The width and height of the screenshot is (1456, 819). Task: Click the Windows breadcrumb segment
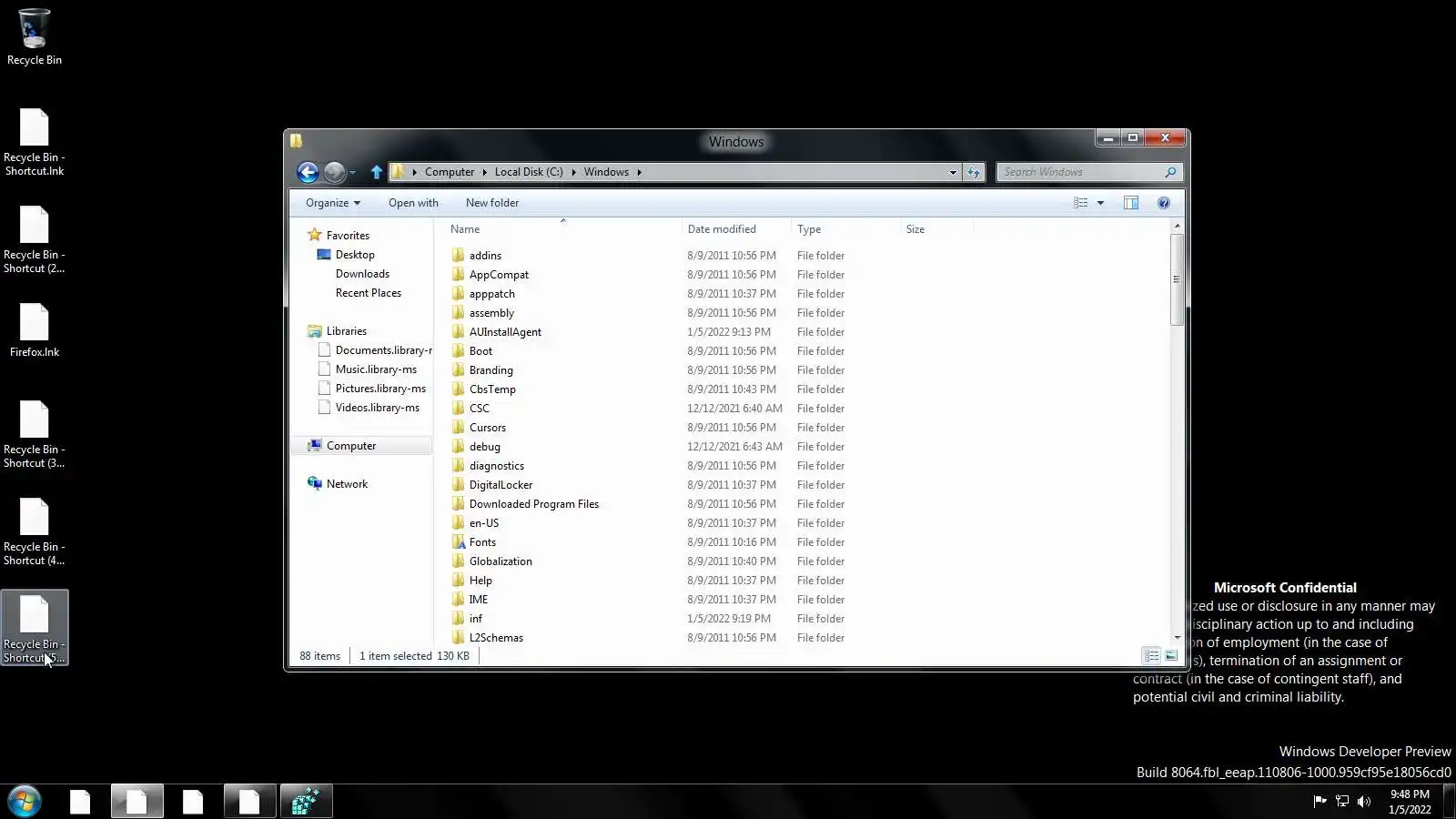tap(606, 172)
